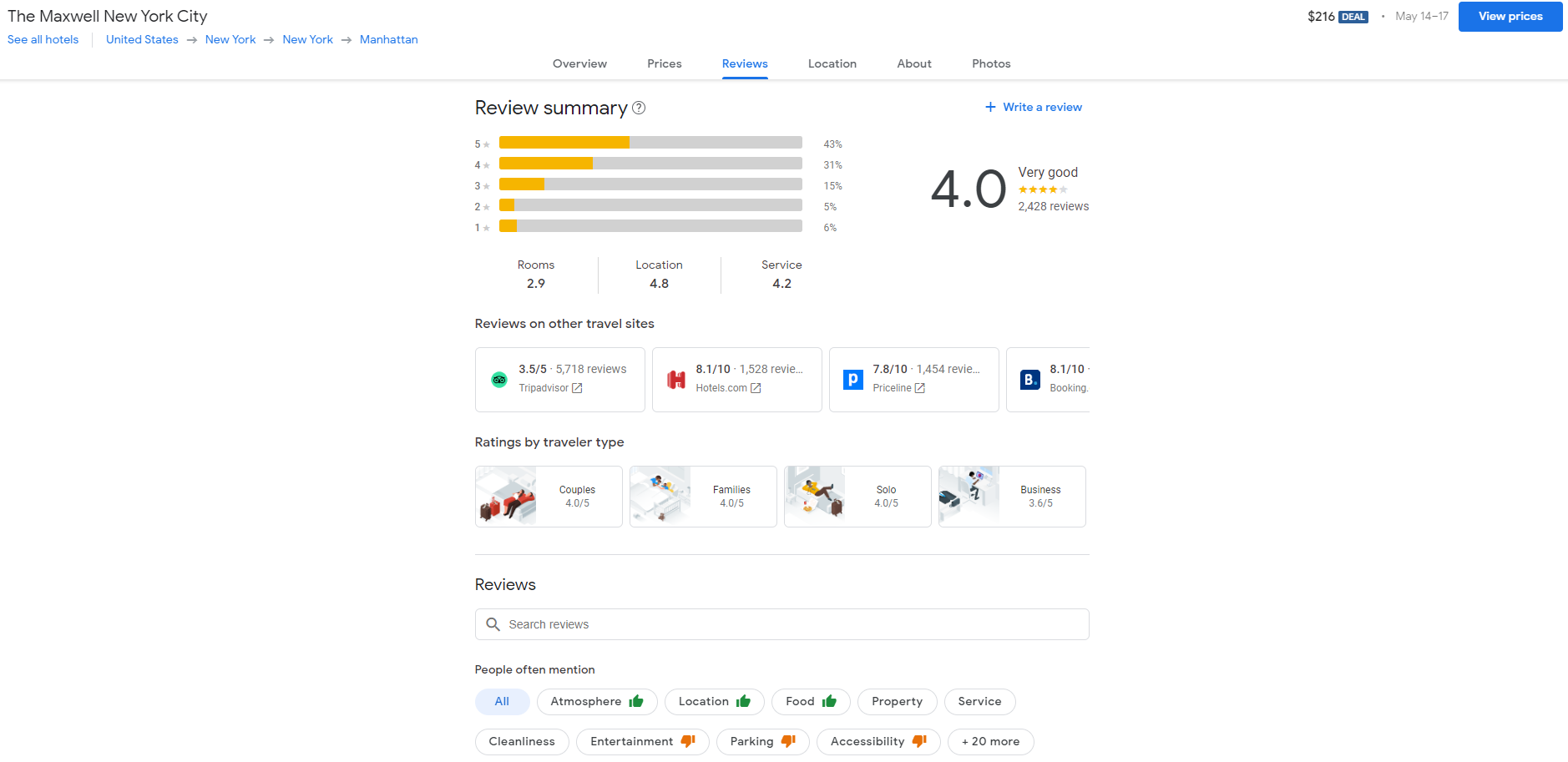The width and height of the screenshot is (1568, 762).
Task: Click the Priceline blue P logo
Action: pyautogui.click(x=852, y=380)
